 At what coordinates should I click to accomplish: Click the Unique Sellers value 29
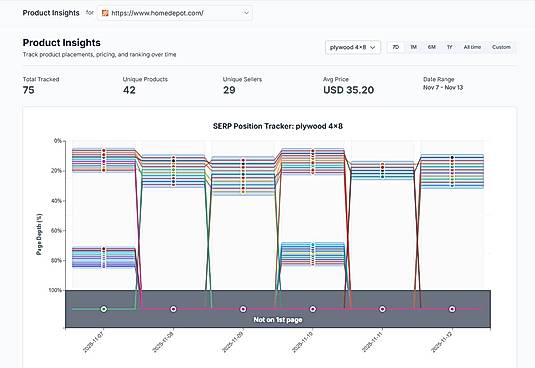pyautogui.click(x=229, y=90)
